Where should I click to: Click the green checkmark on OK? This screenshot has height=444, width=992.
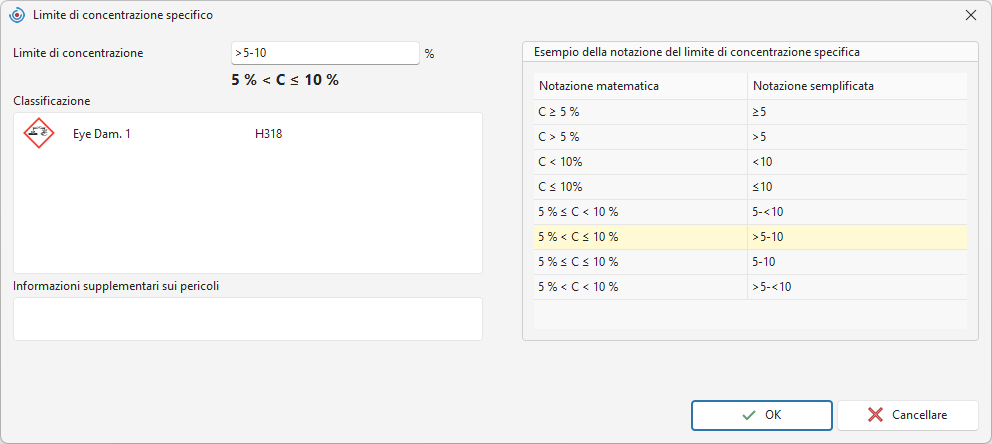[x=749, y=416]
